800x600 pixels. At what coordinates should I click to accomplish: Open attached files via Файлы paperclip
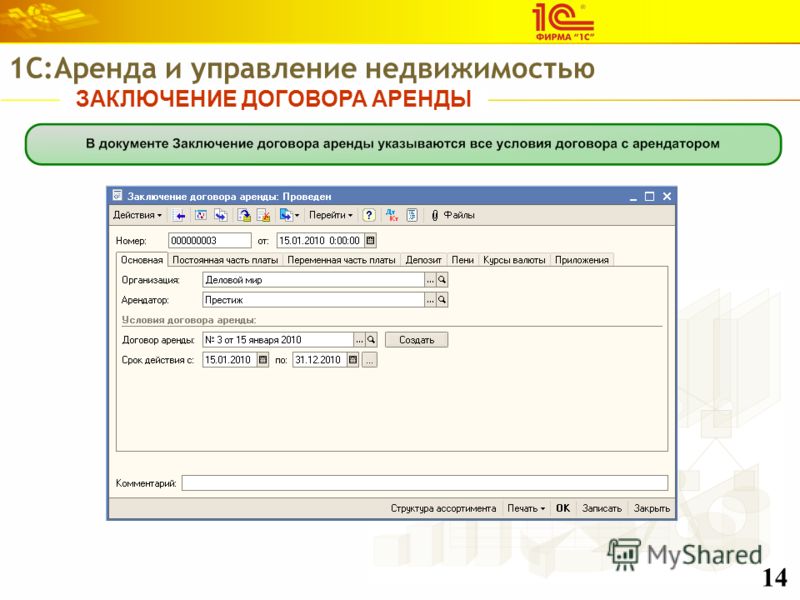click(x=453, y=215)
